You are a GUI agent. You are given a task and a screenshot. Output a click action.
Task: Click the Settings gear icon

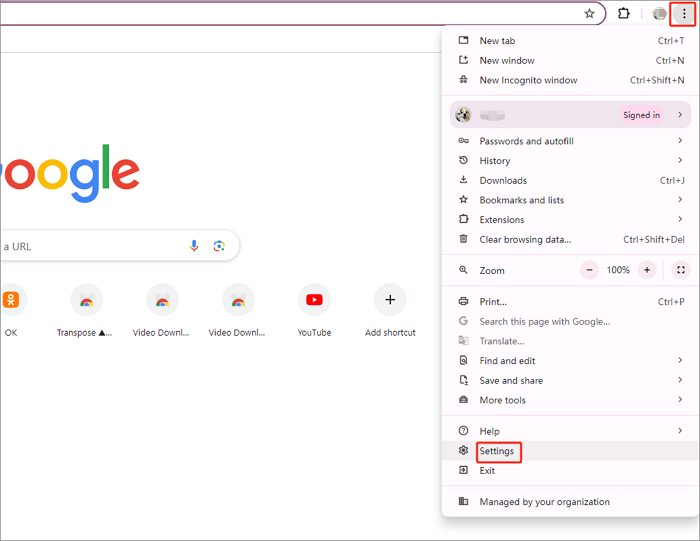point(463,450)
